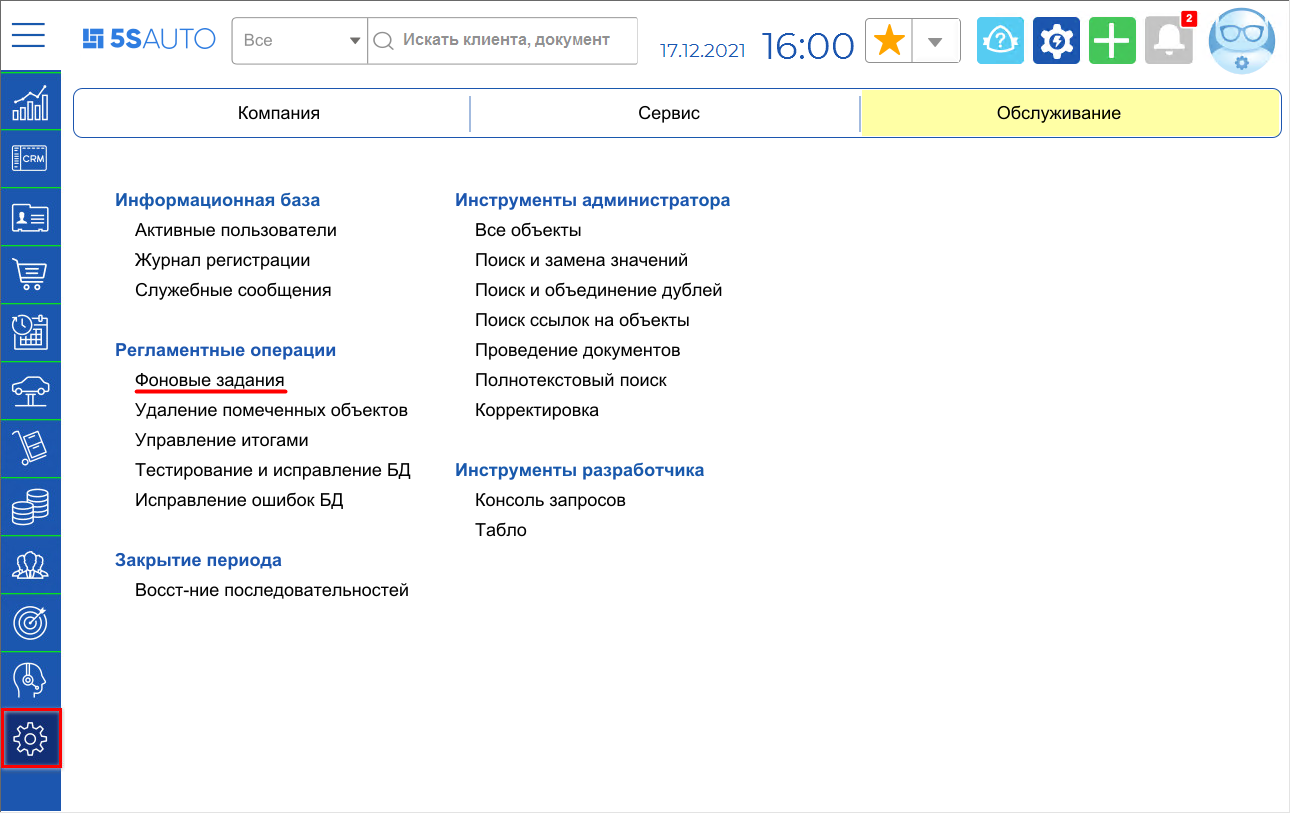
Task: Open the search scope dropdown showing Все
Action: 300,41
